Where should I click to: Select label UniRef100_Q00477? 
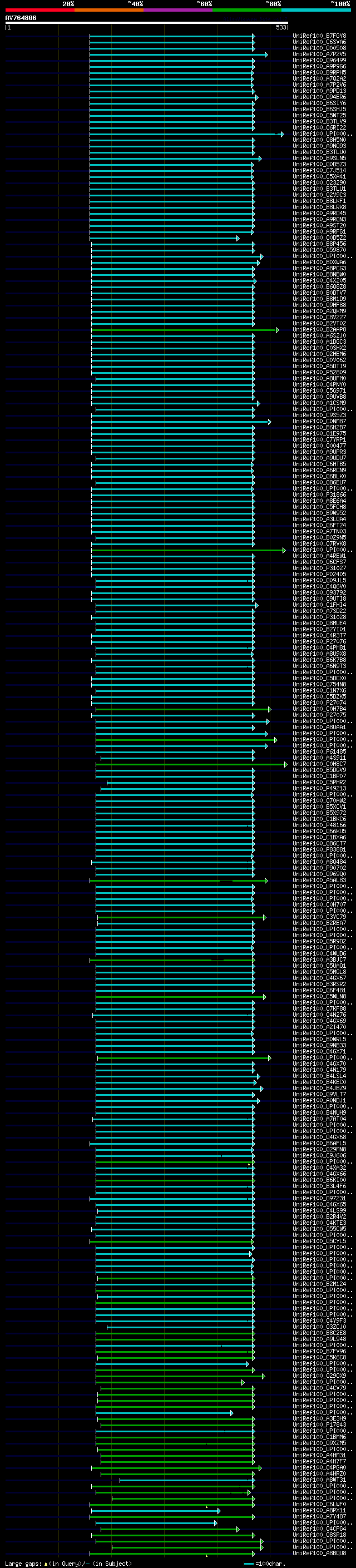pyautogui.click(x=319, y=446)
